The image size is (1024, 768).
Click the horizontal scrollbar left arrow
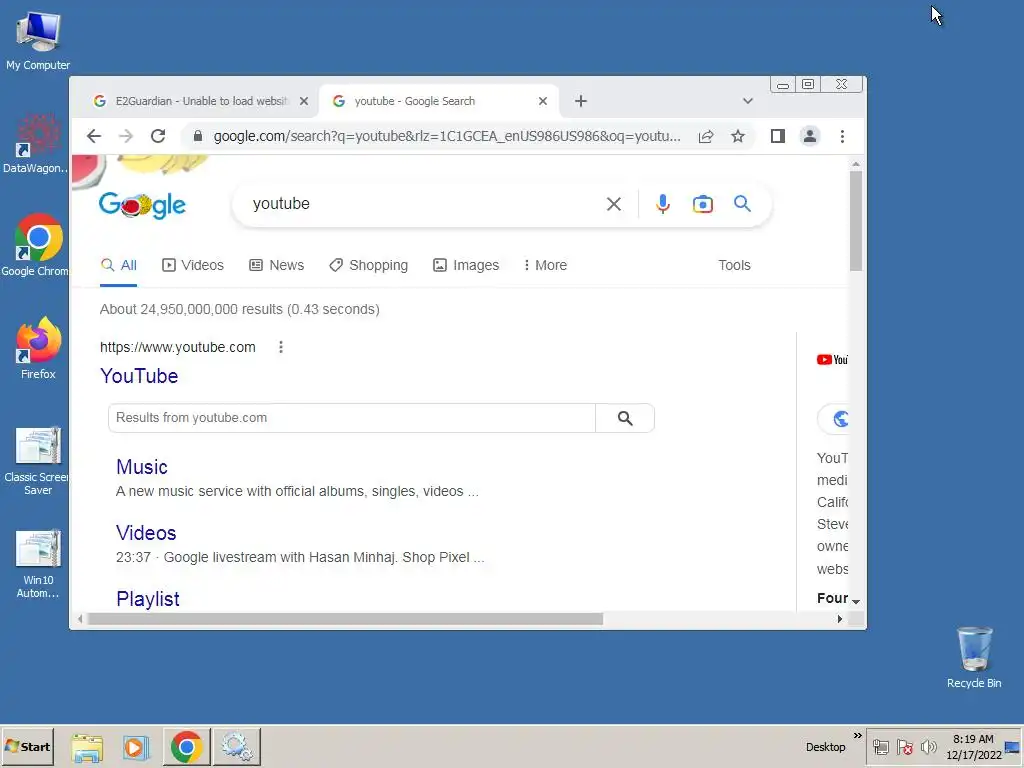pyautogui.click(x=80, y=619)
